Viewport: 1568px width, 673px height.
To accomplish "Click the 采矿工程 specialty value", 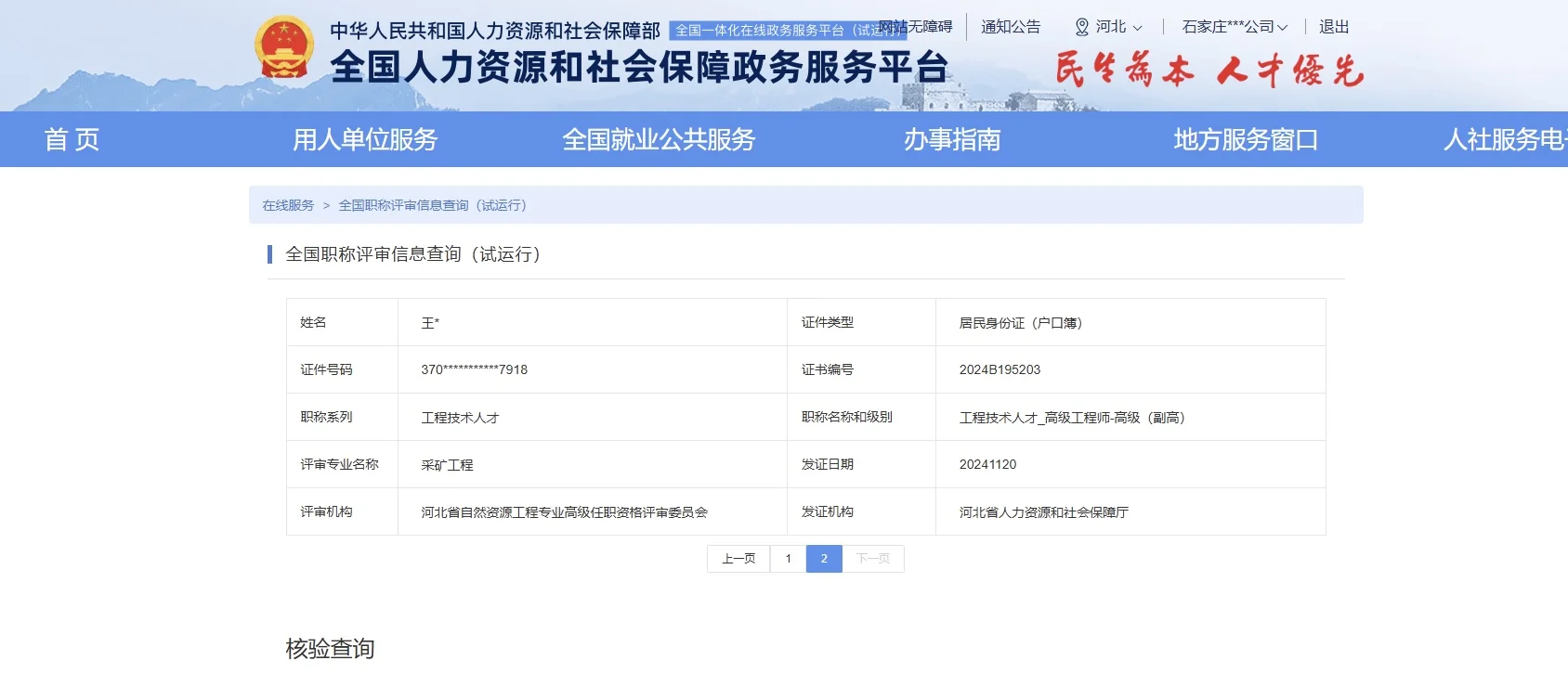I will point(447,465).
